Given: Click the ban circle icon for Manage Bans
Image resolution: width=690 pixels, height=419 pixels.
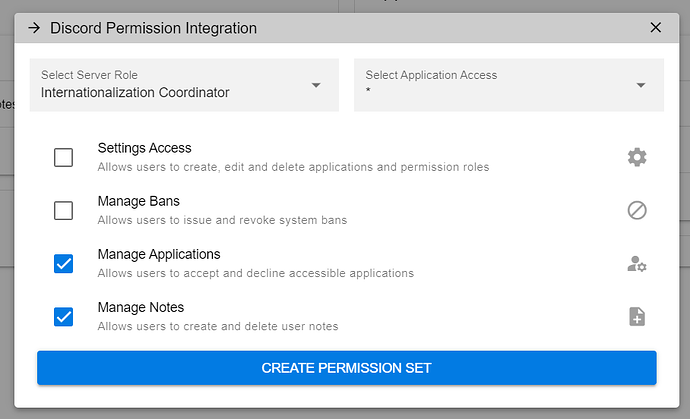Looking at the screenshot, I should pyautogui.click(x=637, y=210).
